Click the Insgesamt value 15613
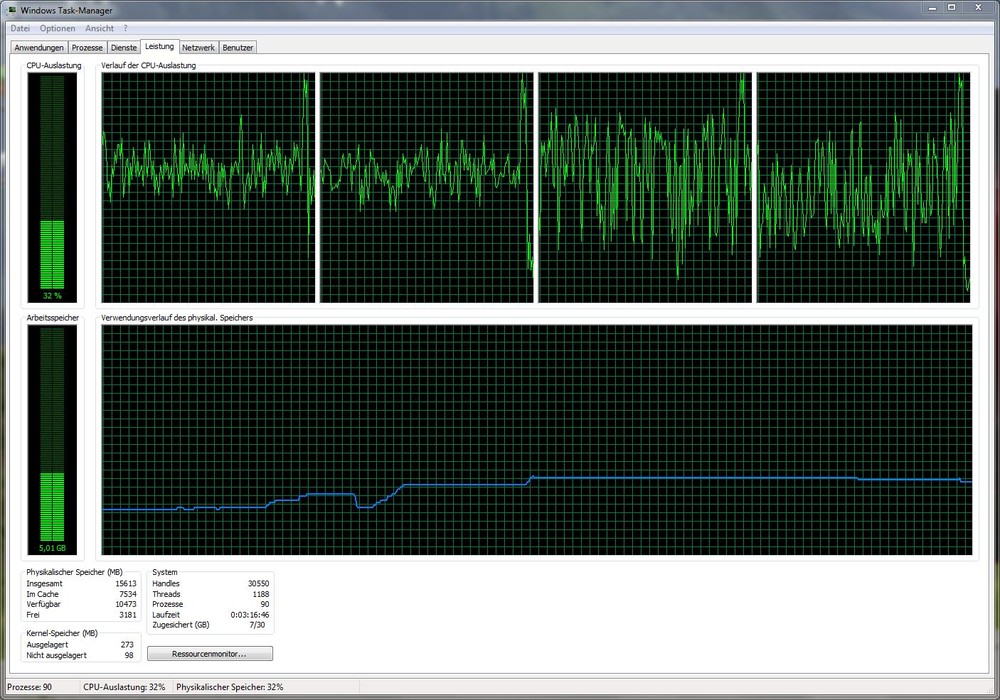Screen dimensions: 1000x700 coord(126,583)
